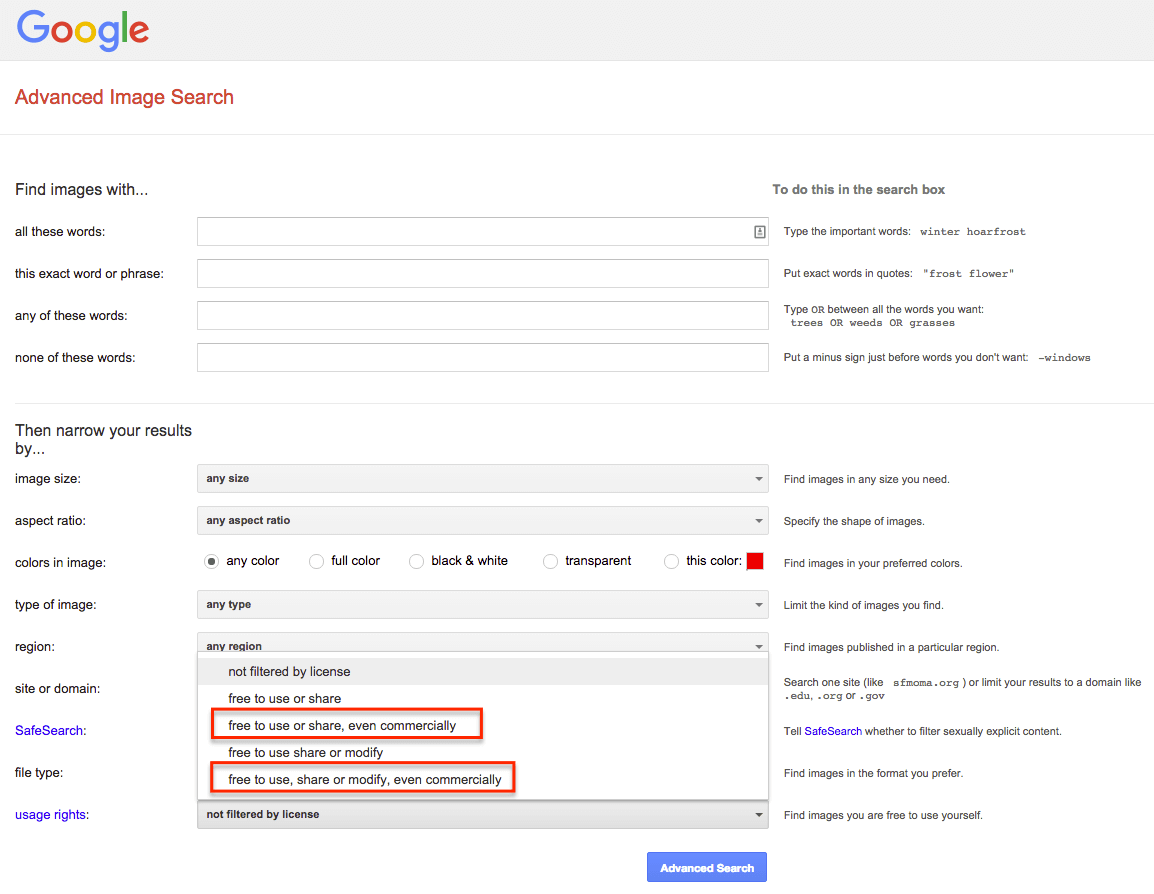Open the image size dropdown
Screen dimensions: 1154x894
483,478
